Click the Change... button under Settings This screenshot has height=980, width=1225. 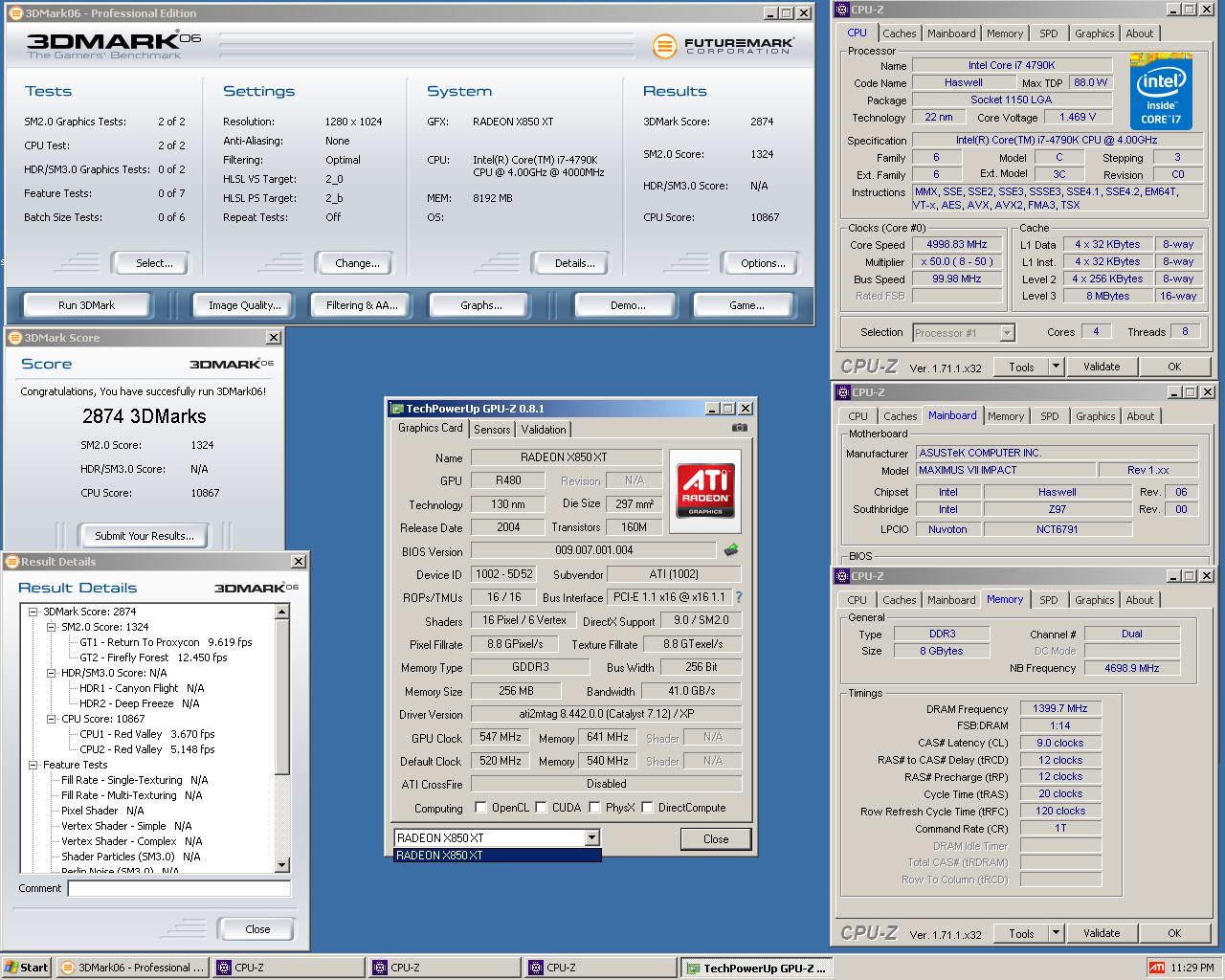357,263
